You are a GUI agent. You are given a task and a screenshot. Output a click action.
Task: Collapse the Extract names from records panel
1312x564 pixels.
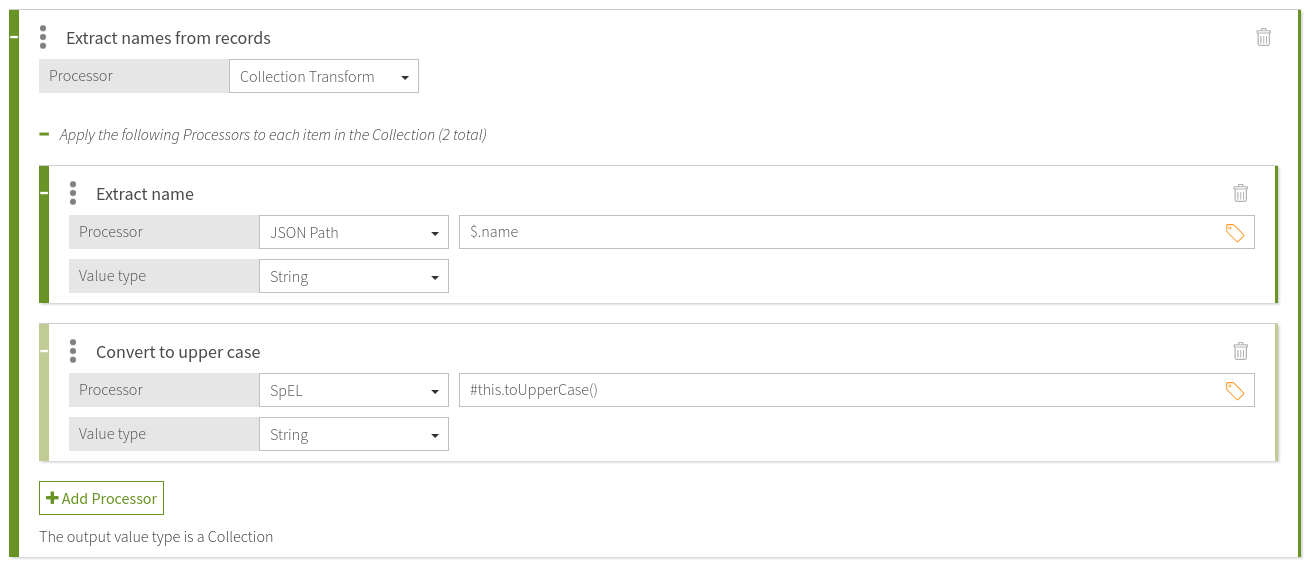[14, 37]
